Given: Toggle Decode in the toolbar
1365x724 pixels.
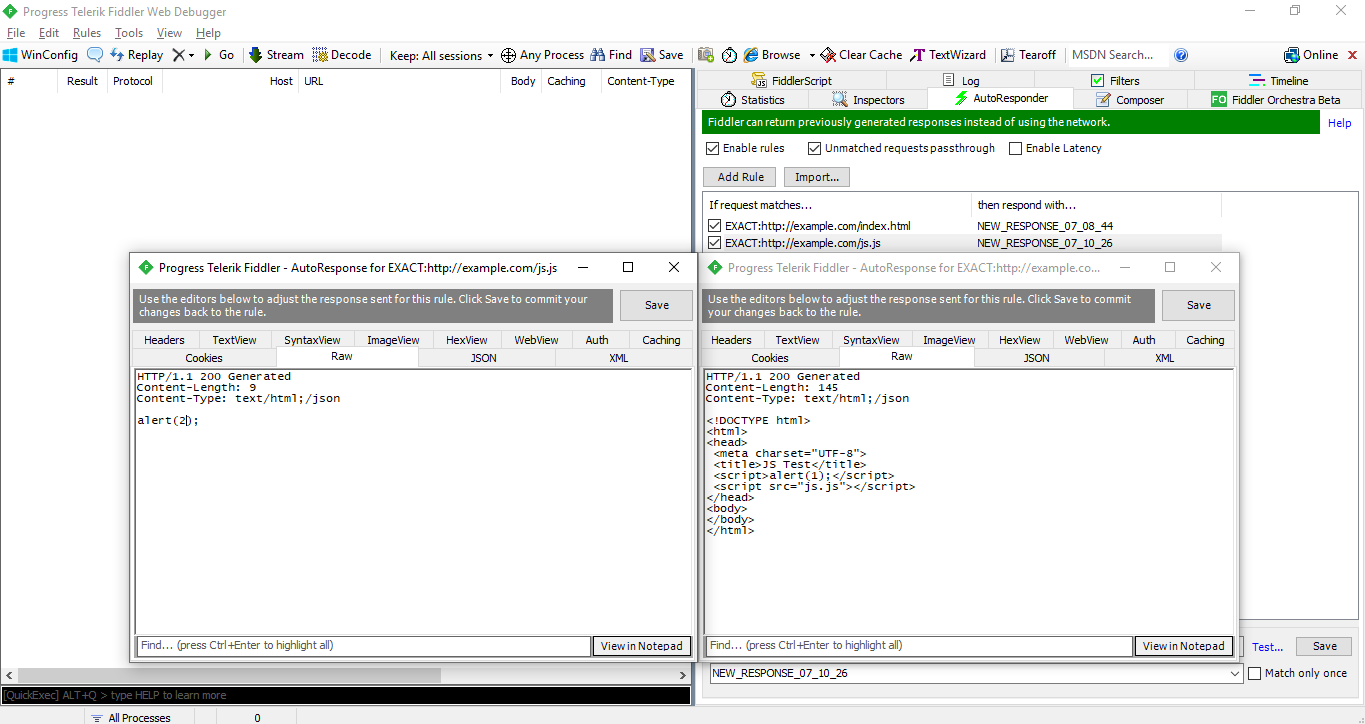Looking at the screenshot, I should [x=342, y=55].
